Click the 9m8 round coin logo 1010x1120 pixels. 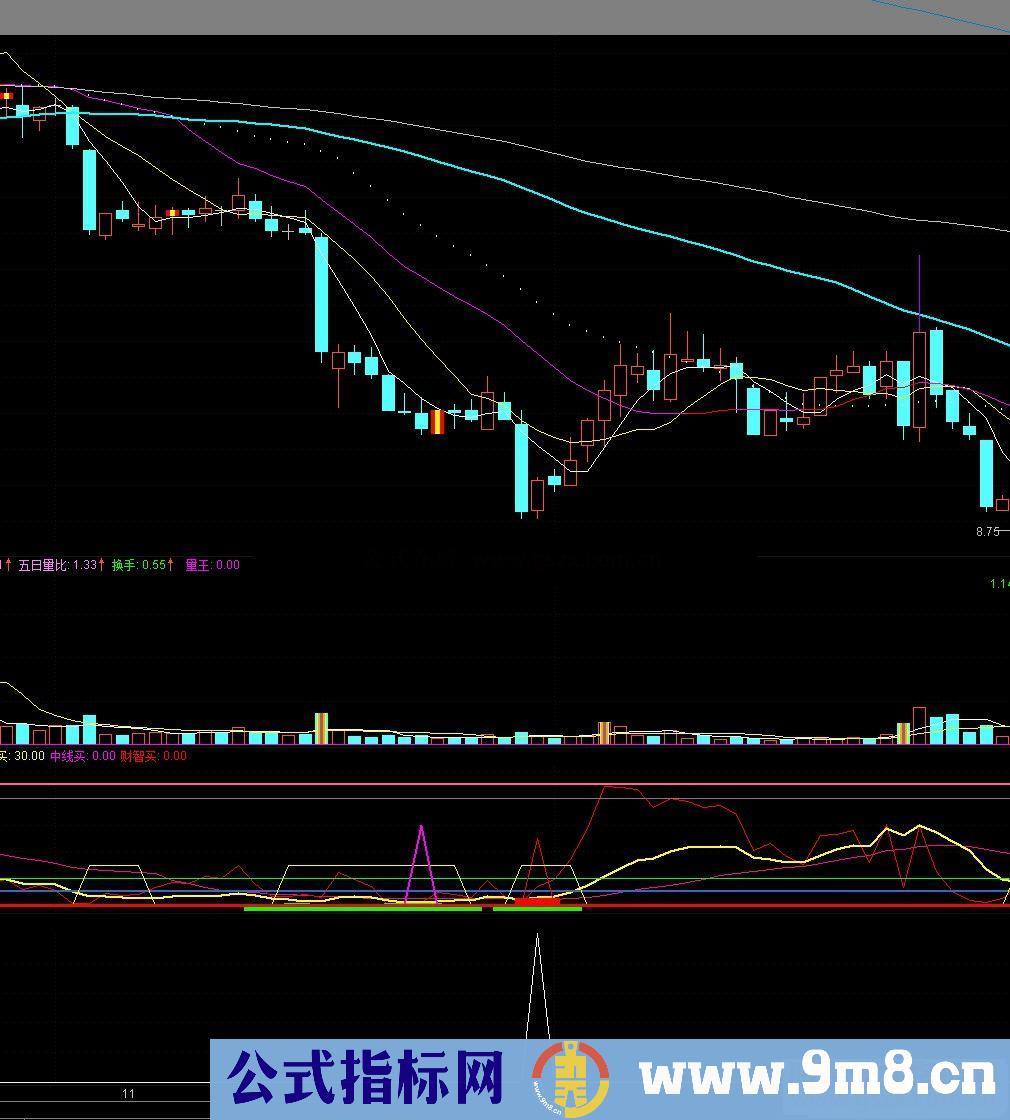(570, 1078)
